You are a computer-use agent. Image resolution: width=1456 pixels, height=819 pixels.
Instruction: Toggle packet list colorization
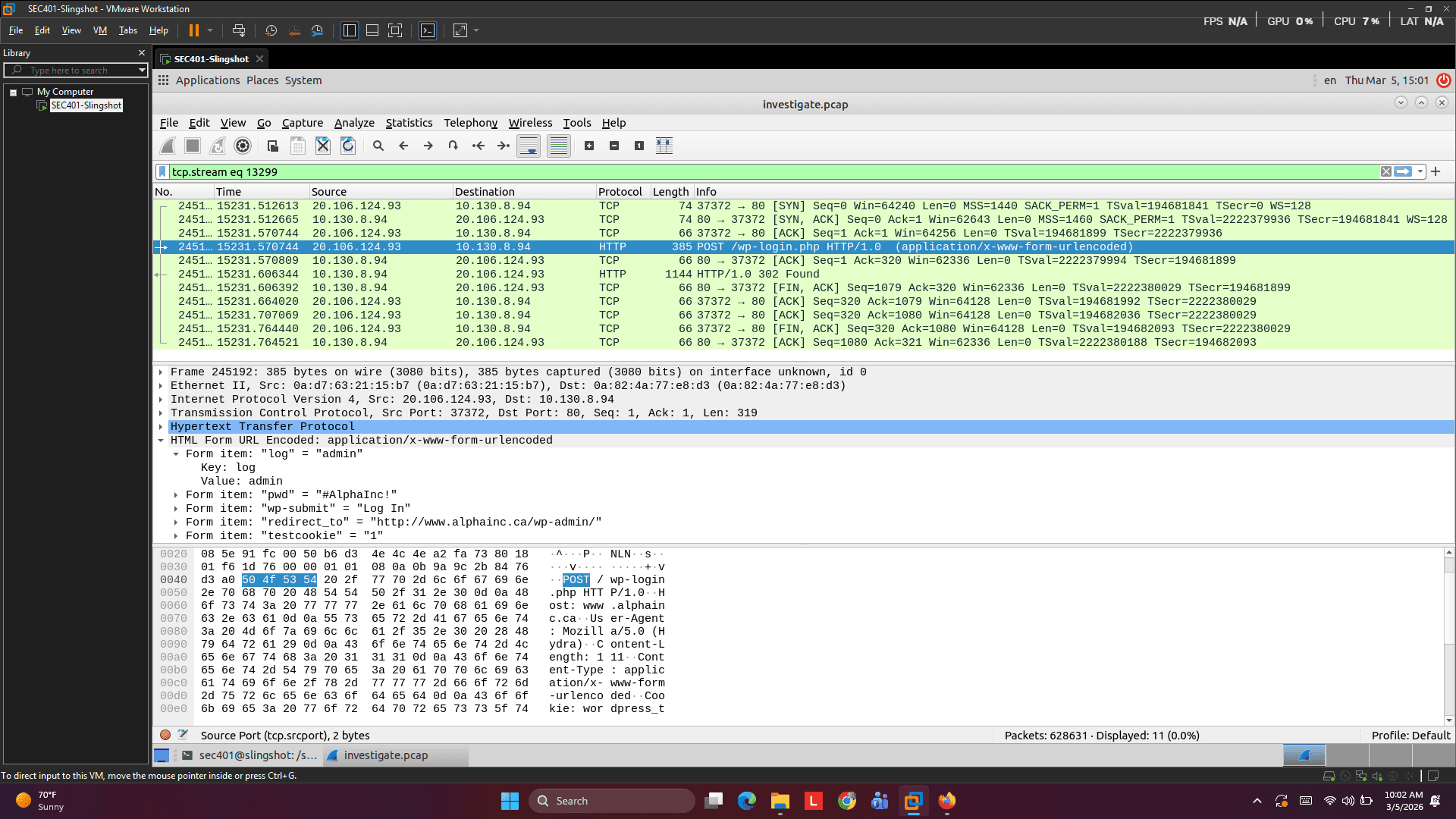pos(558,146)
